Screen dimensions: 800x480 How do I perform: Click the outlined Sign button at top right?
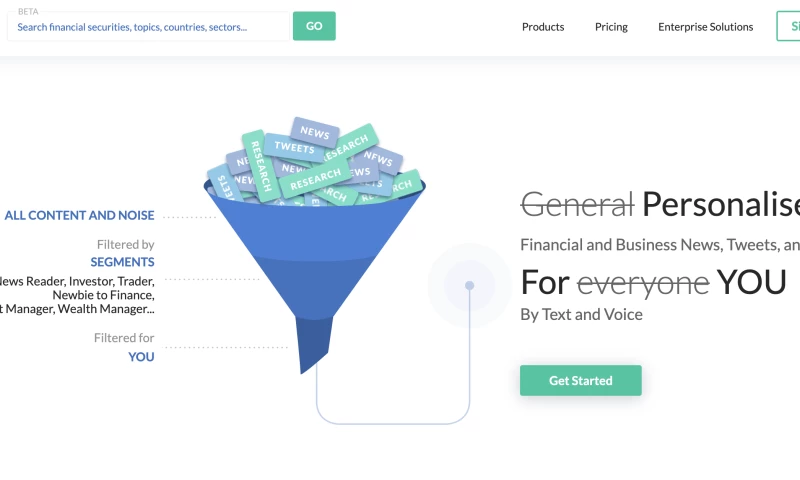[789, 27]
